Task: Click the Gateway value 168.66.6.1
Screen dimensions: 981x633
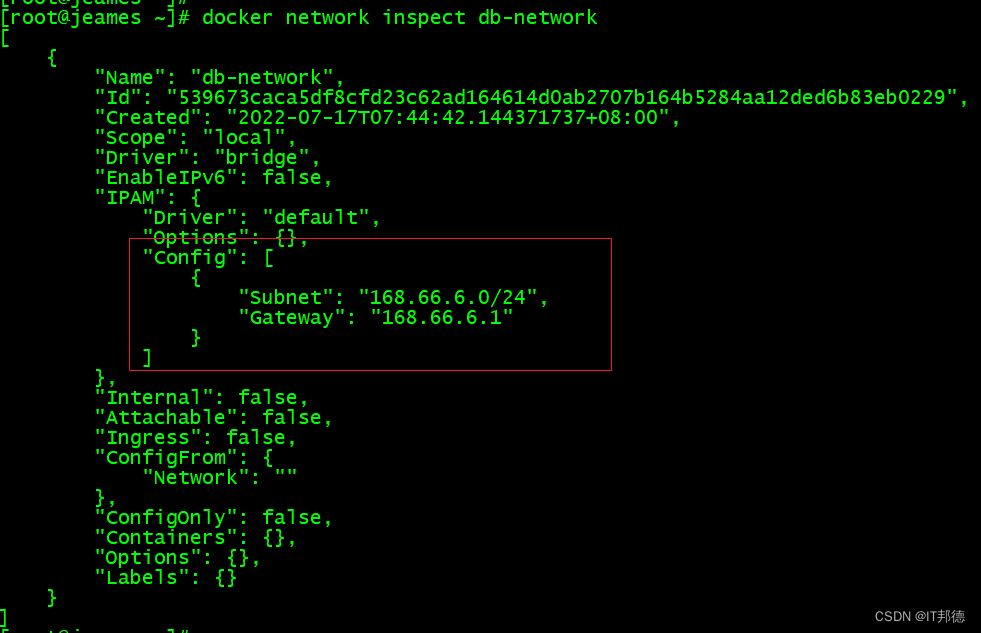Action: click(441, 318)
